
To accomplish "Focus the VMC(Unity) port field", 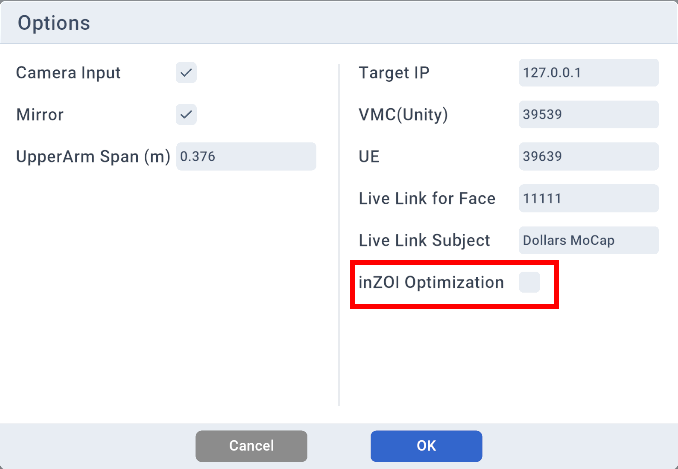I will point(588,115).
